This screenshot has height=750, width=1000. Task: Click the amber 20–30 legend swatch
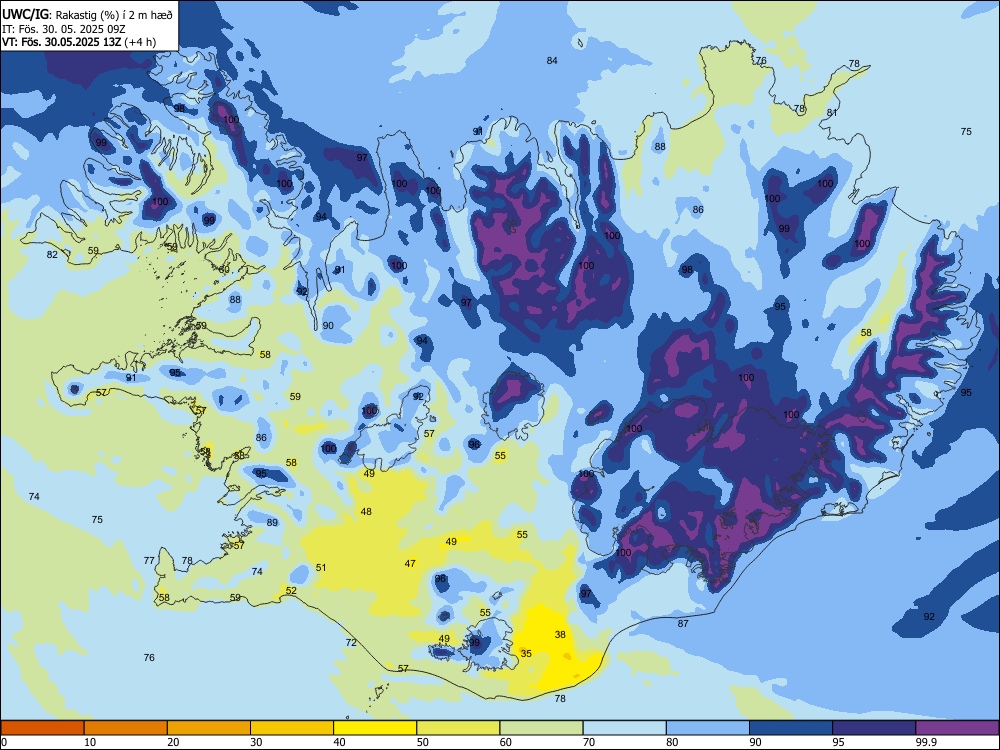click(209, 728)
